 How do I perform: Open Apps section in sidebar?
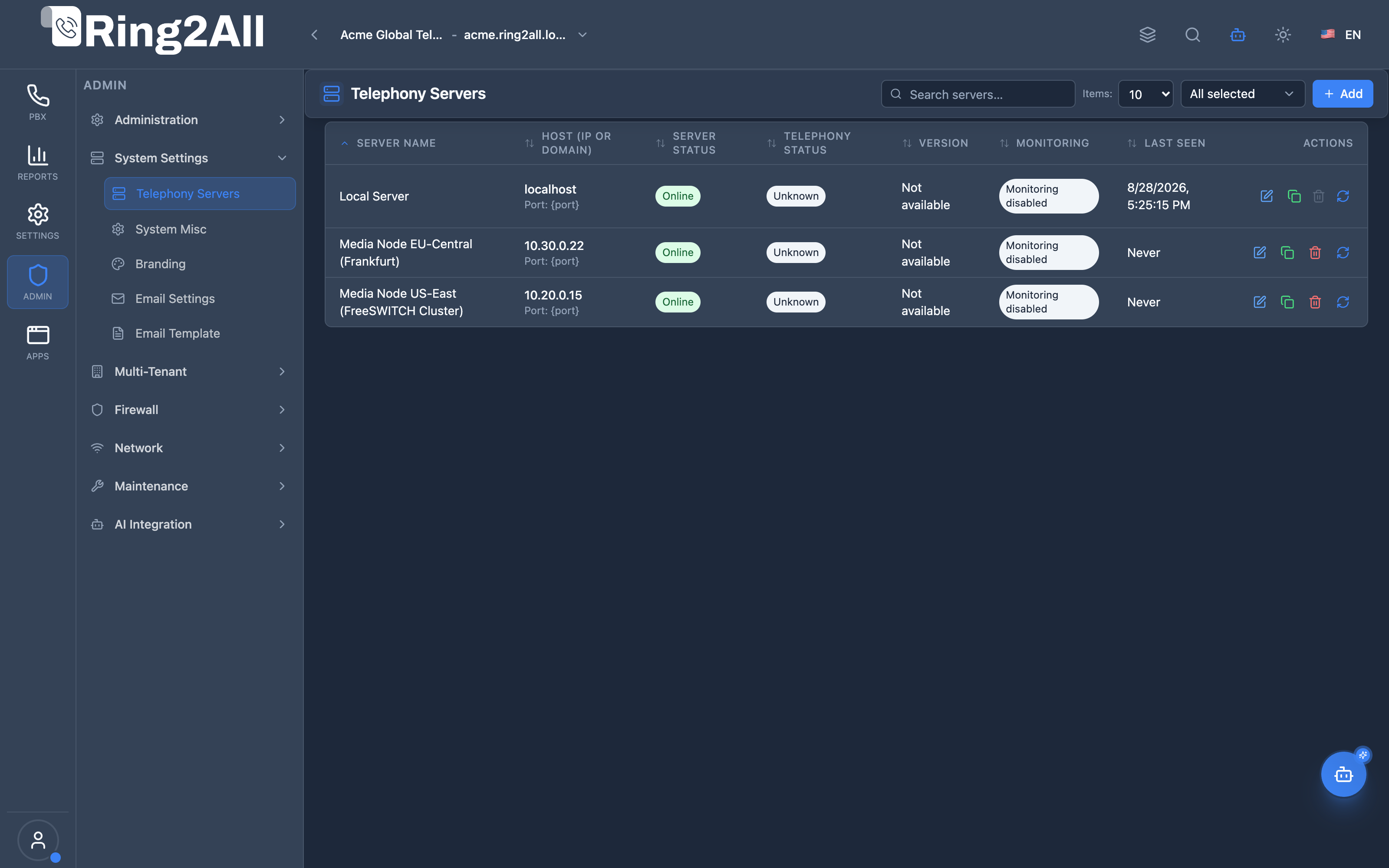click(38, 343)
